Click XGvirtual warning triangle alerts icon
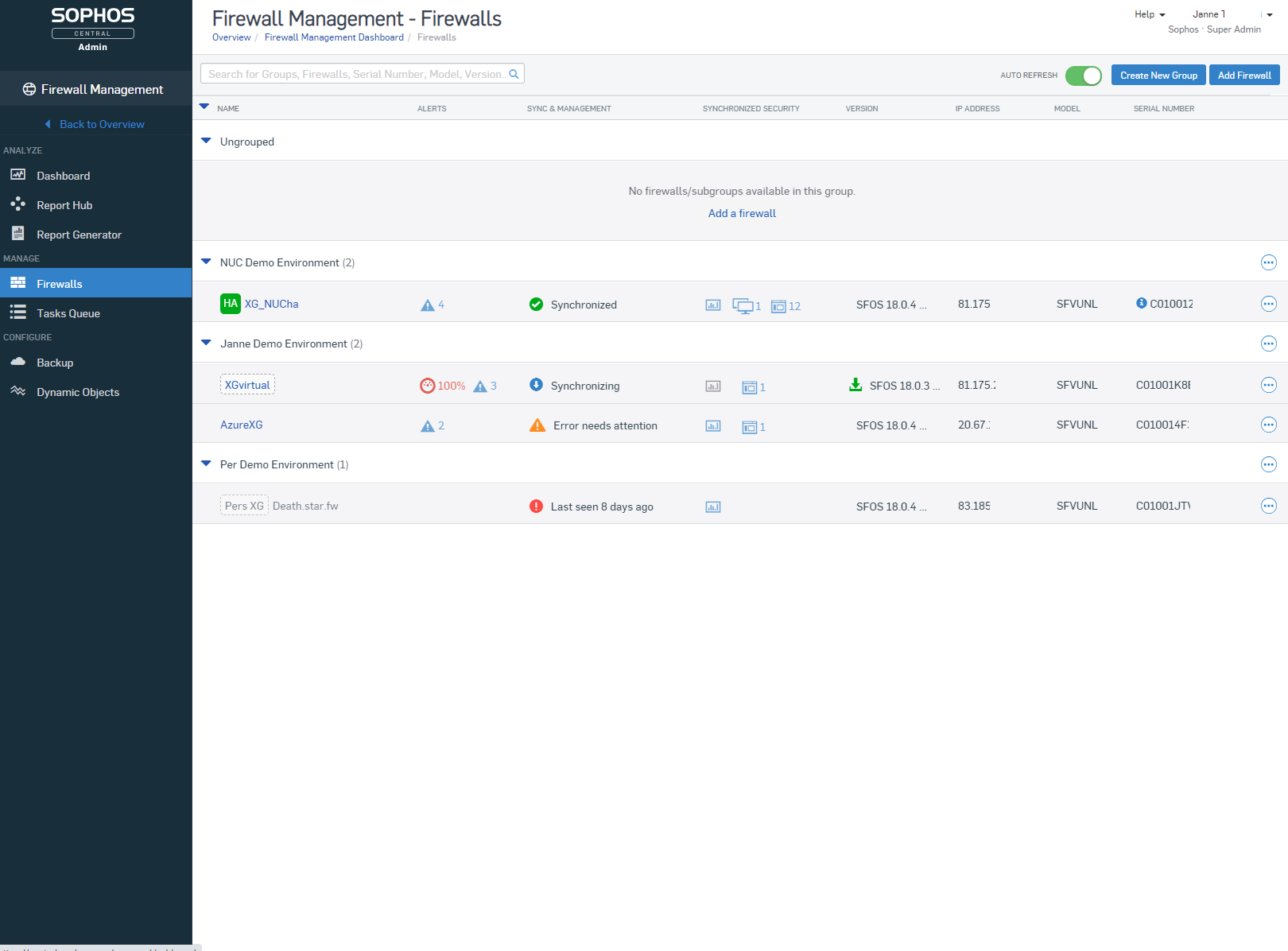Image resolution: width=1288 pixels, height=951 pixels. (x=480, y=386)
